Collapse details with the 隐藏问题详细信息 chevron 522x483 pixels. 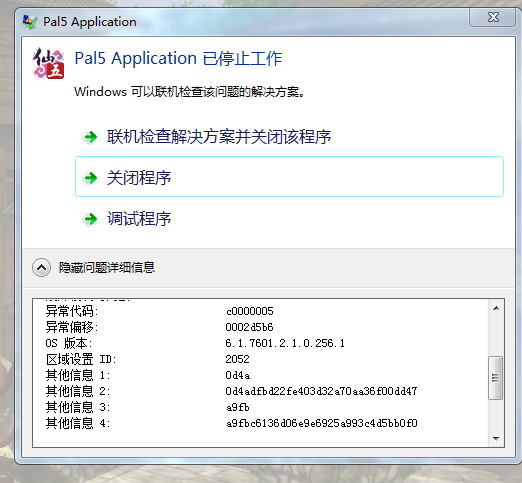coord(42,267)
